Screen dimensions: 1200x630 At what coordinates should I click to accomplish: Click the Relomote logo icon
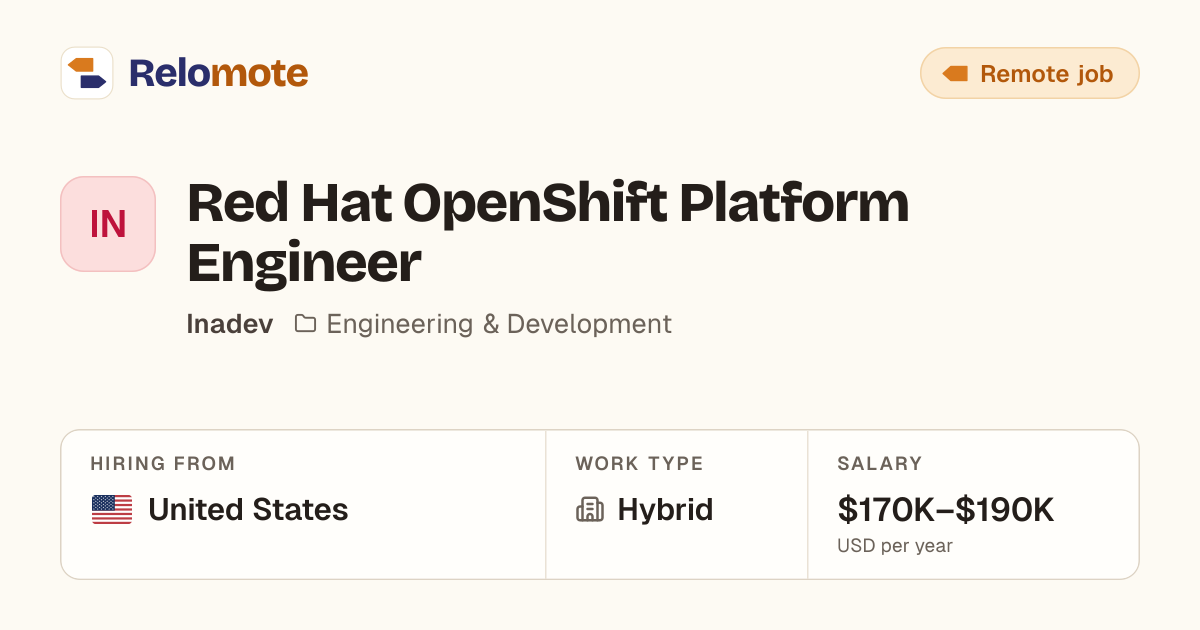tap(87, 73)
